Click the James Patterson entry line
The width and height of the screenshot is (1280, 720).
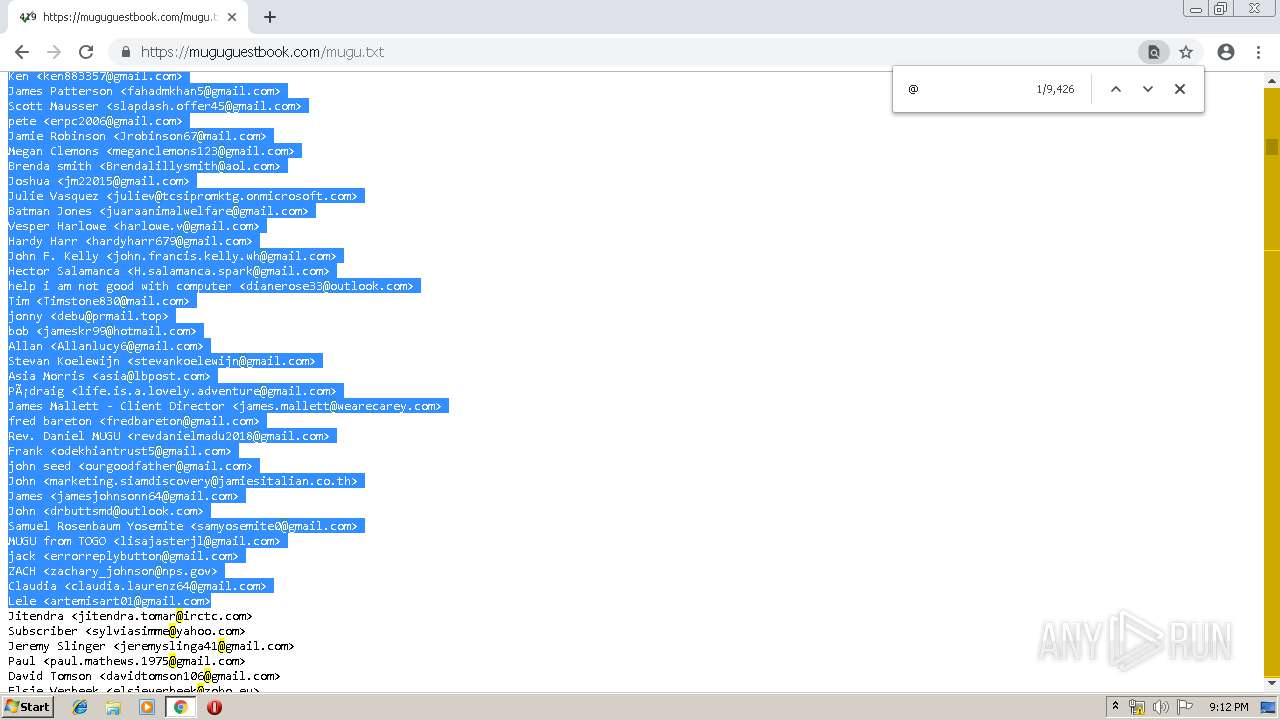pos(144,91)
